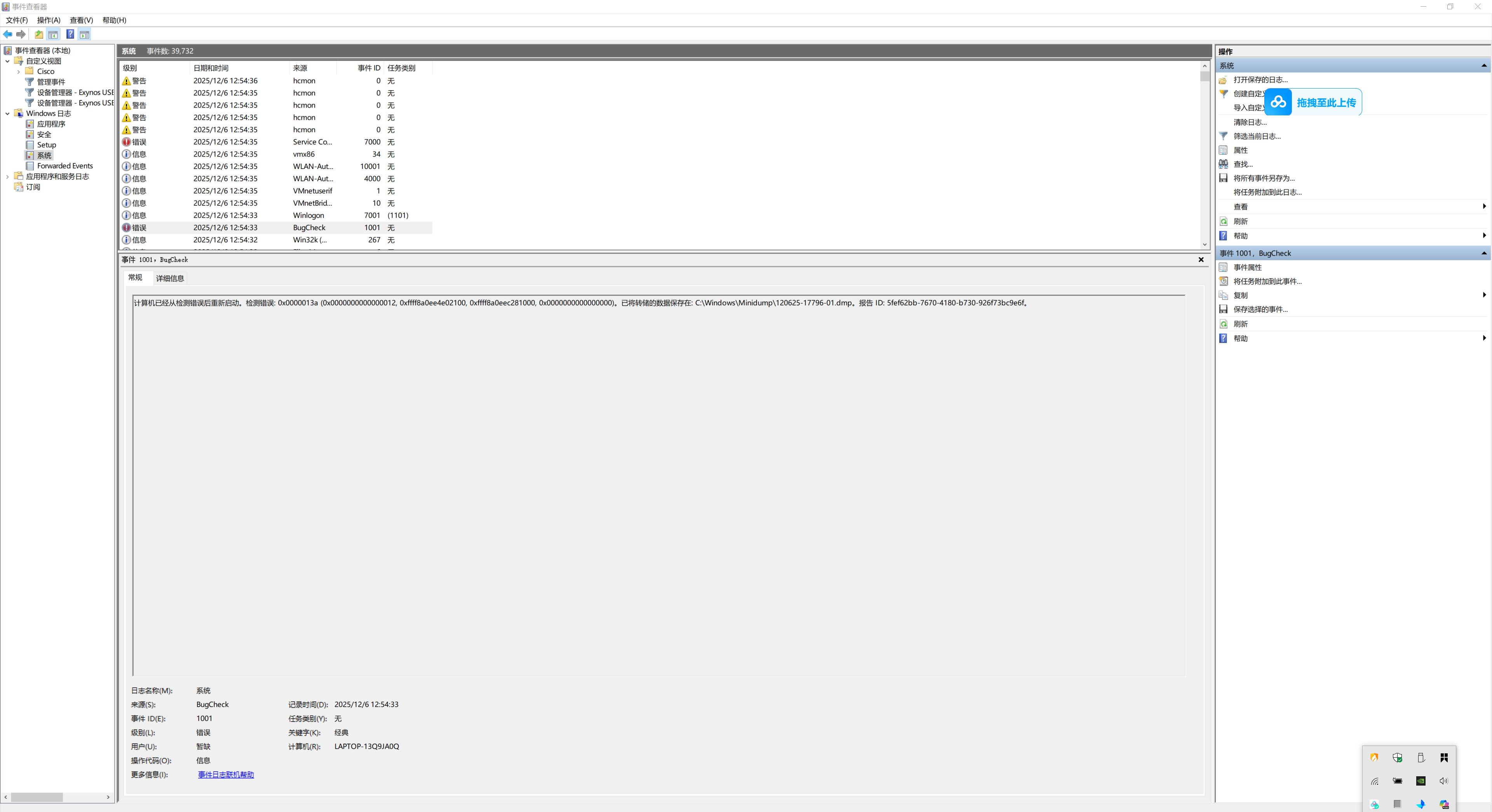Click 将任务附加到此日志... action
1492x812 pixels.
click(x=1267, y=192)
